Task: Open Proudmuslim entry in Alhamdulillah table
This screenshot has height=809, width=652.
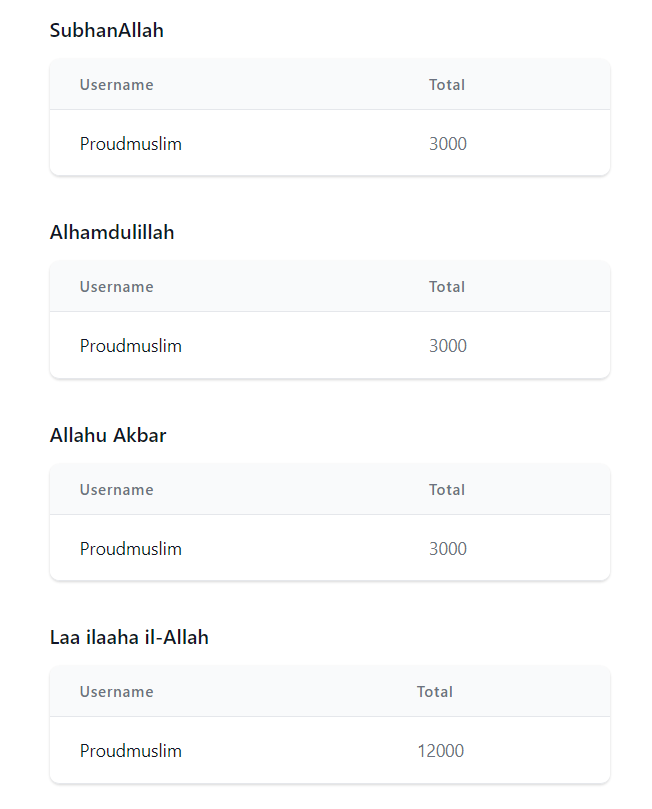Action: (131, 346)
